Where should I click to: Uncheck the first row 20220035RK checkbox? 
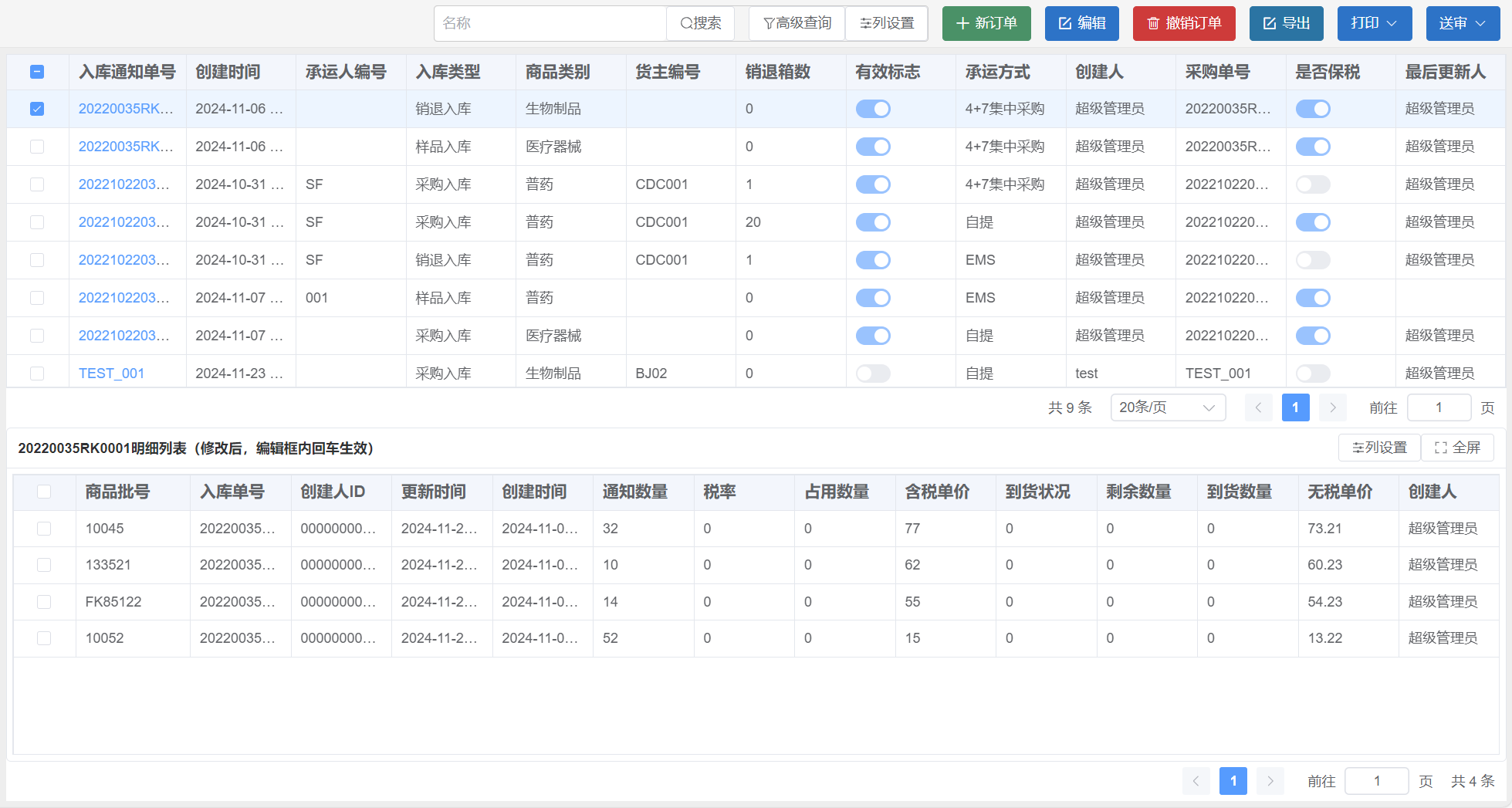(x=37, y=109)
